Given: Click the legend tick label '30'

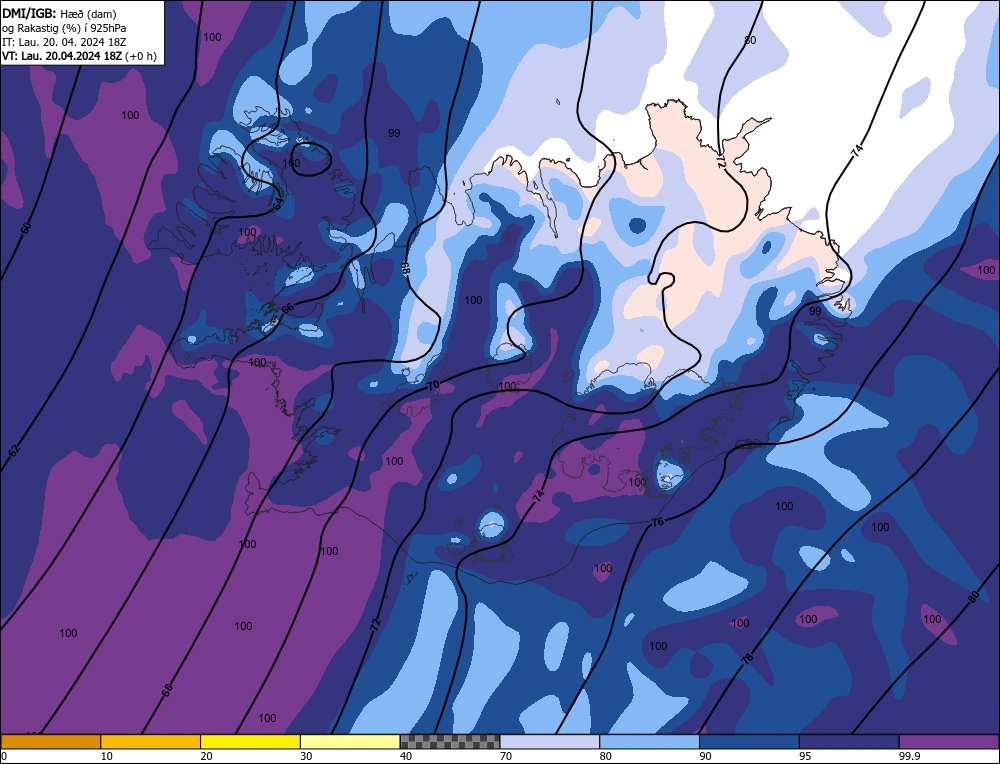Looking at the screenshot, I should tap(306, 756).
